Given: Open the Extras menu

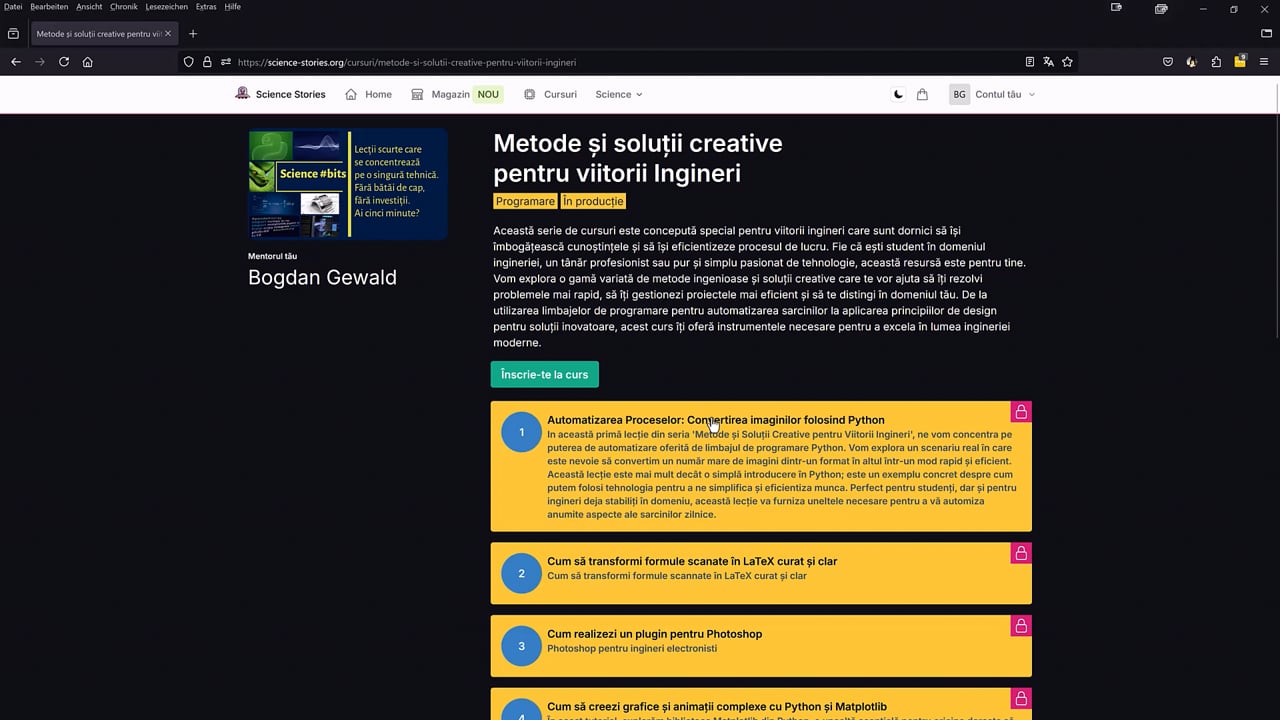Looking at the screenshot, I should click(206, 7).
